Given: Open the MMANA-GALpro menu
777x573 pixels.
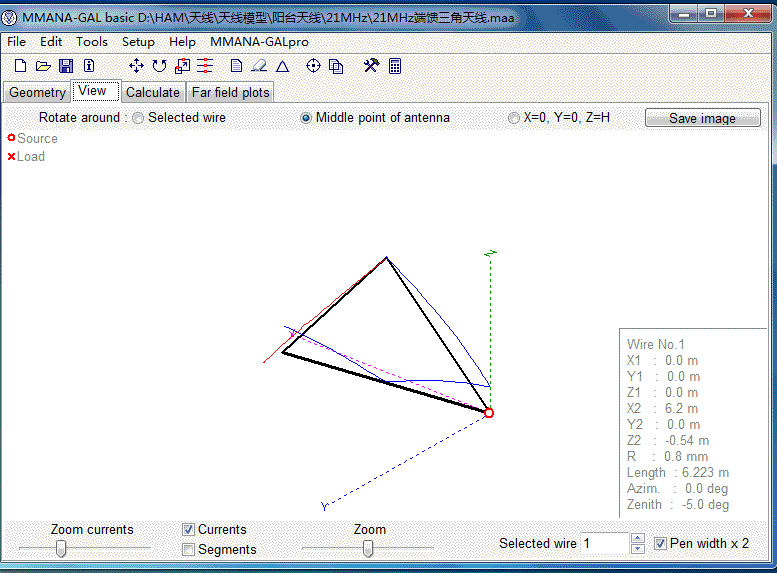Looking at the screenshot, I should point(259,42).
